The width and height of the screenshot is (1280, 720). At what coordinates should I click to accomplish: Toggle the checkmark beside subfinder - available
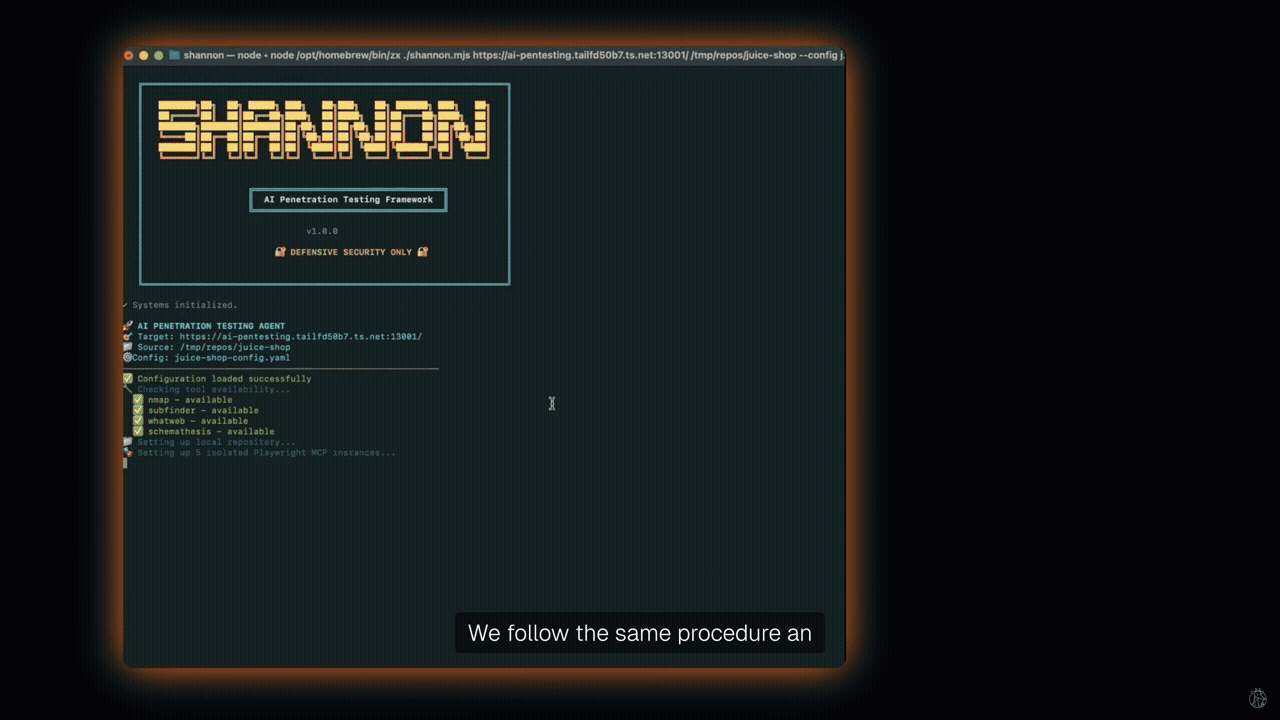(138, 410)
